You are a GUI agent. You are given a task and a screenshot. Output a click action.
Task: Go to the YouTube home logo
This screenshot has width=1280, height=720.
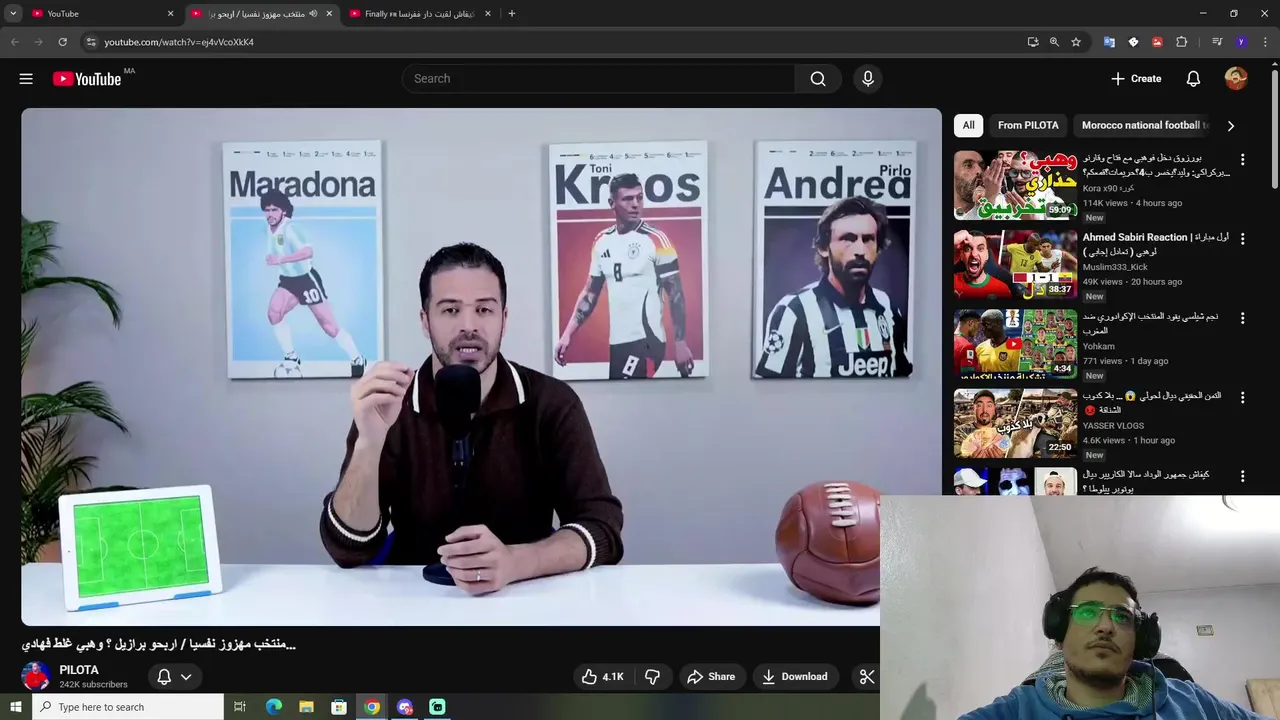(x=87, y=79)
